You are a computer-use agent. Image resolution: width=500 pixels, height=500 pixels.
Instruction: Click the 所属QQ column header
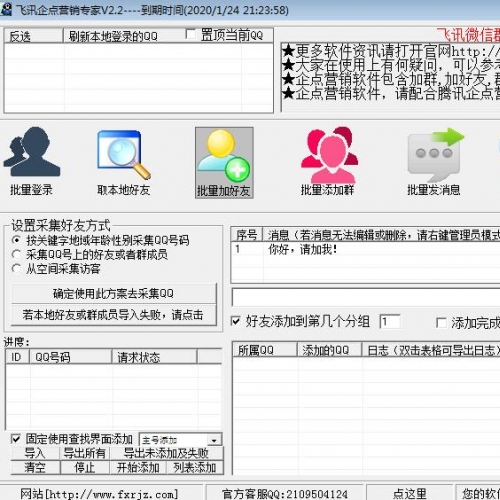click(x=265, y=350)
